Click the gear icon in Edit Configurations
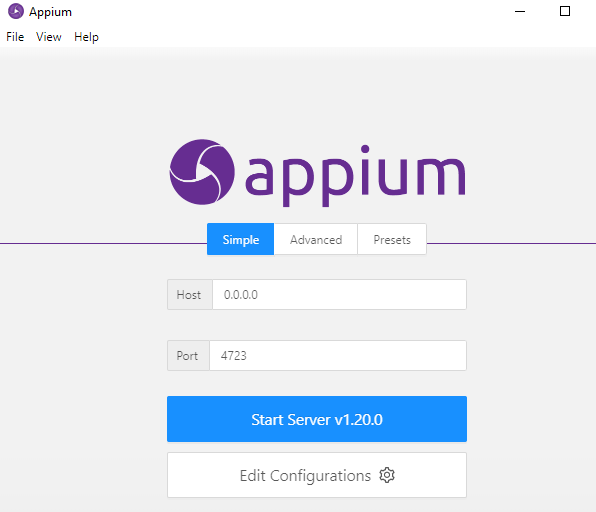Image resolution: width=596 pixels, height=512 pixels. (x=387, y=475)
